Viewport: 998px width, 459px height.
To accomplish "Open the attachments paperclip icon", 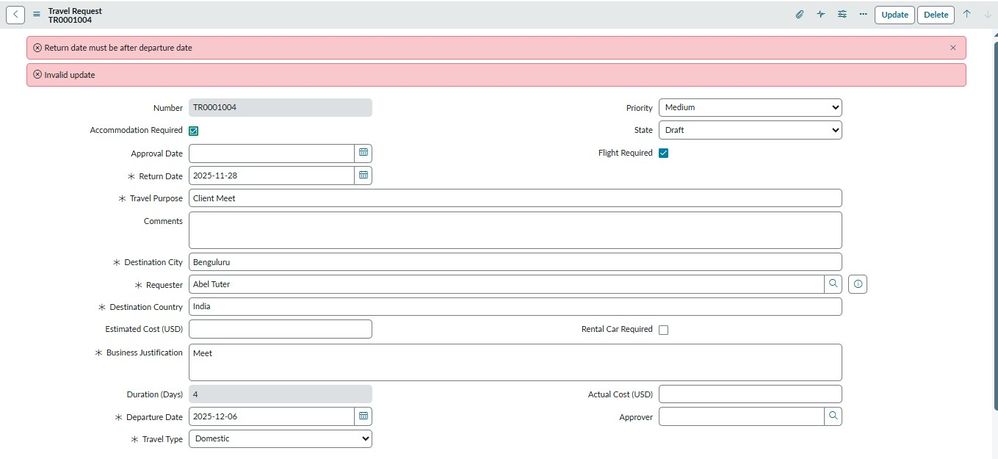I will (799, 15).
